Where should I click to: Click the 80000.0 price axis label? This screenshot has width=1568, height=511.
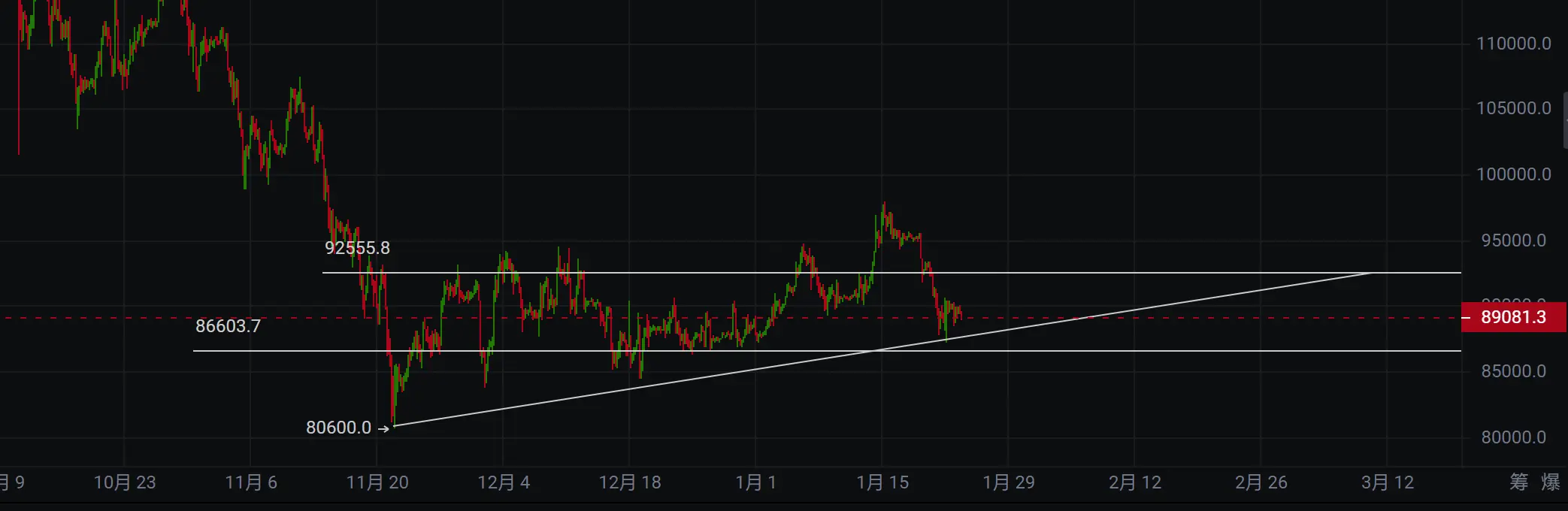(x=1514, y=437)
